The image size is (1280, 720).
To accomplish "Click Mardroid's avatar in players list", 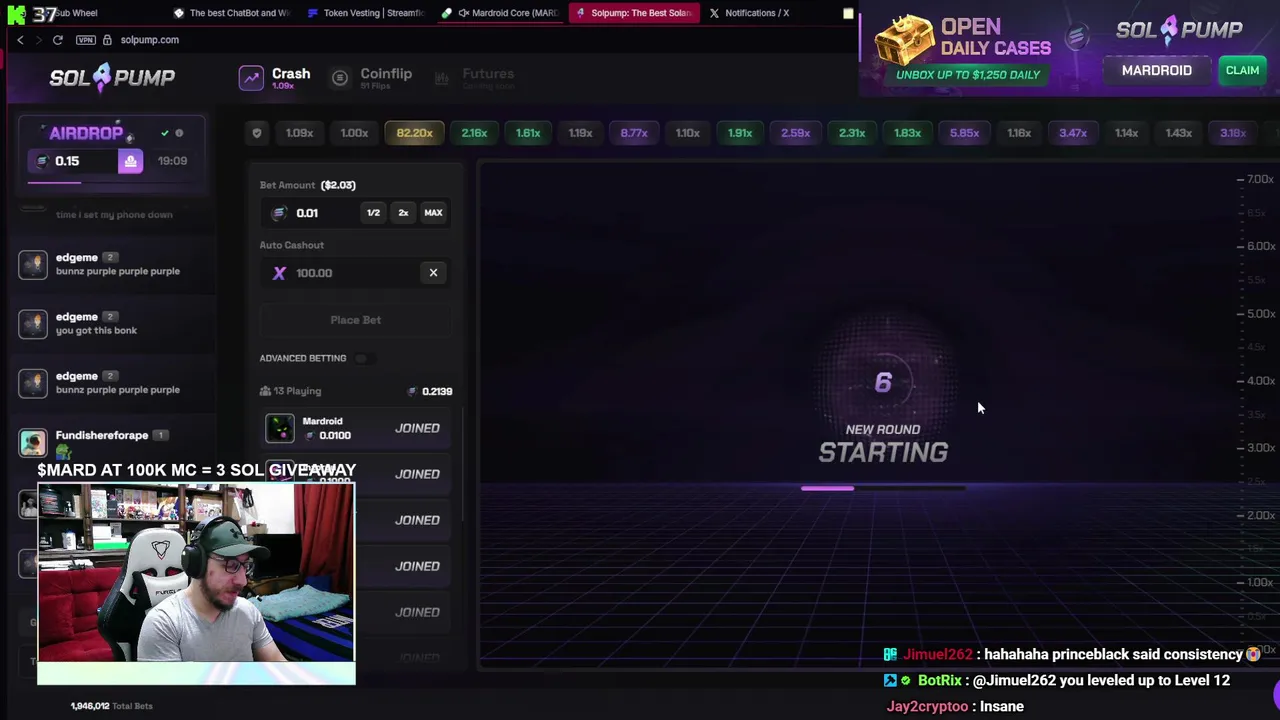I will click(x=280, y=428).
